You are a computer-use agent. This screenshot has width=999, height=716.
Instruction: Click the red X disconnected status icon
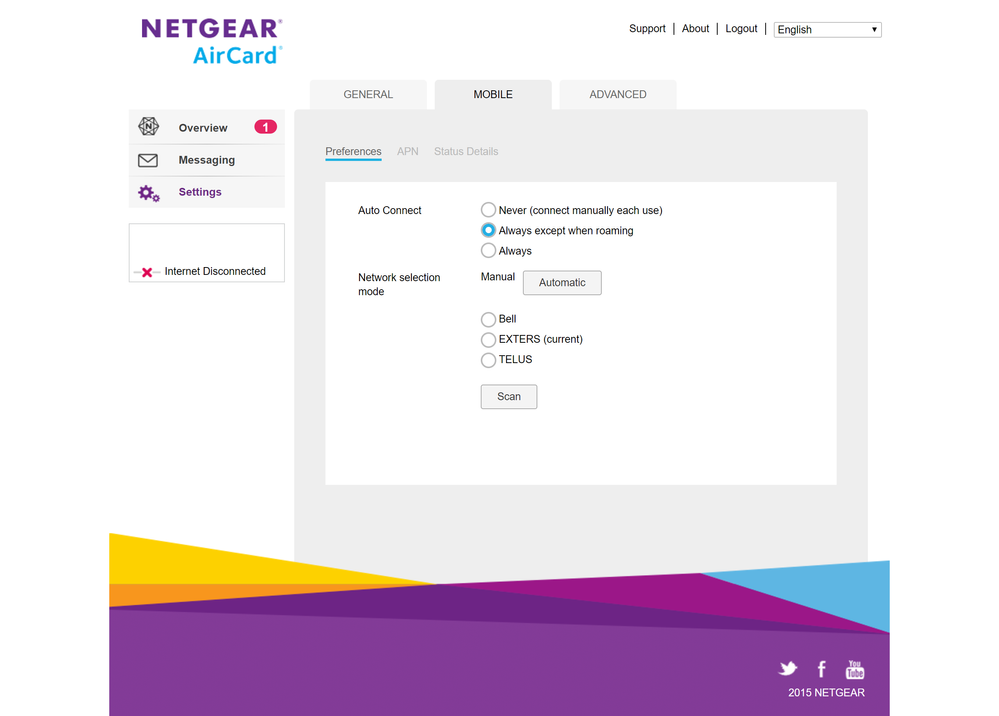(x=147, y=272)
